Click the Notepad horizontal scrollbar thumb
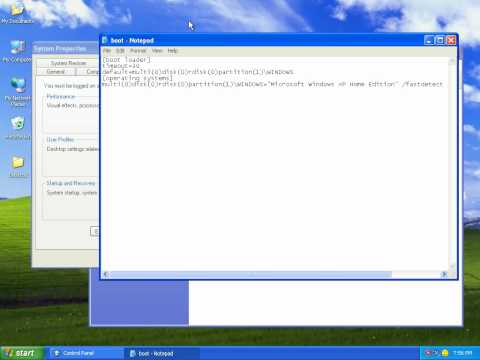Screen dimensions: 480x360 251,274
